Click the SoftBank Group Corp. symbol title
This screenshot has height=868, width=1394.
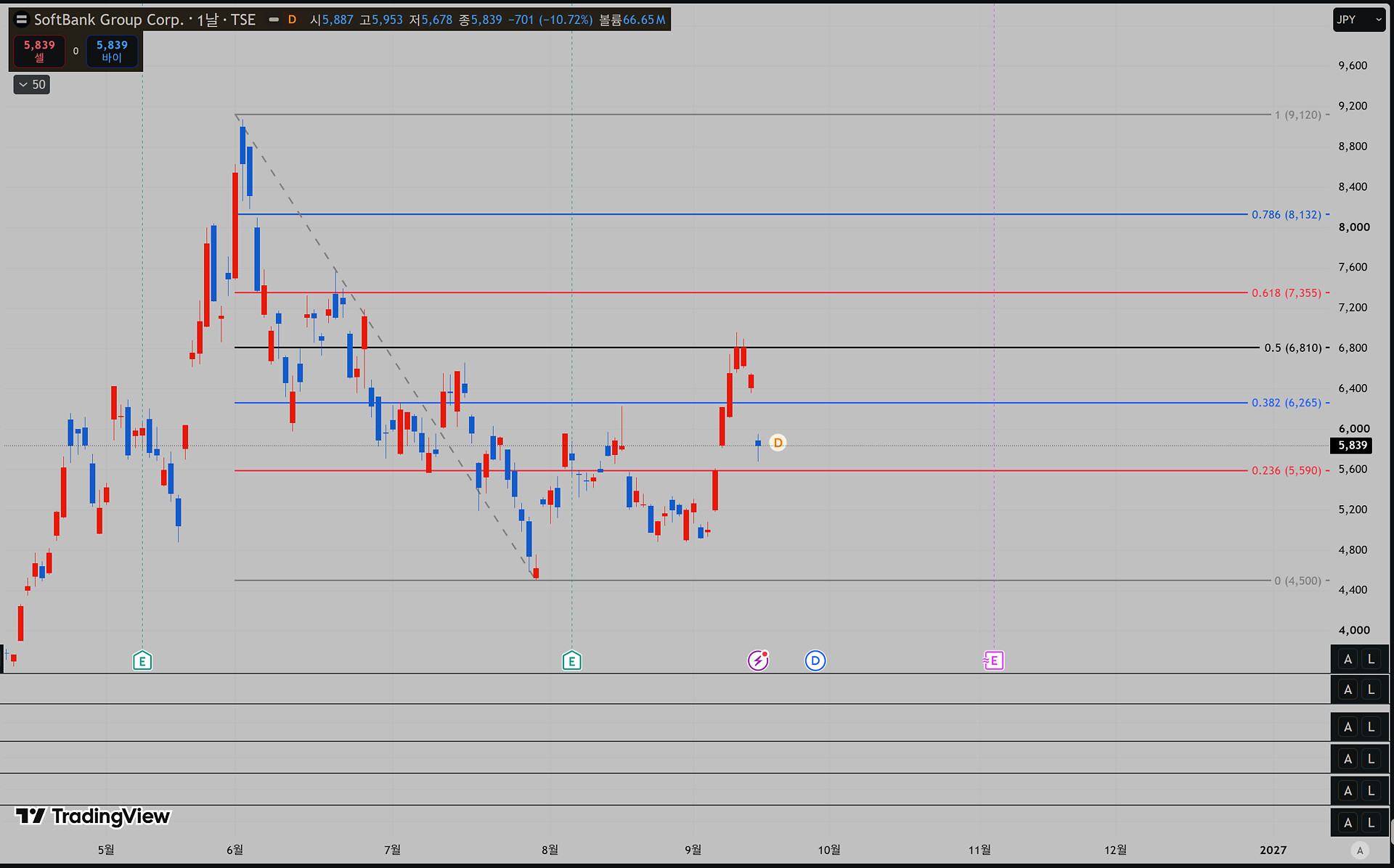point(108,20)
